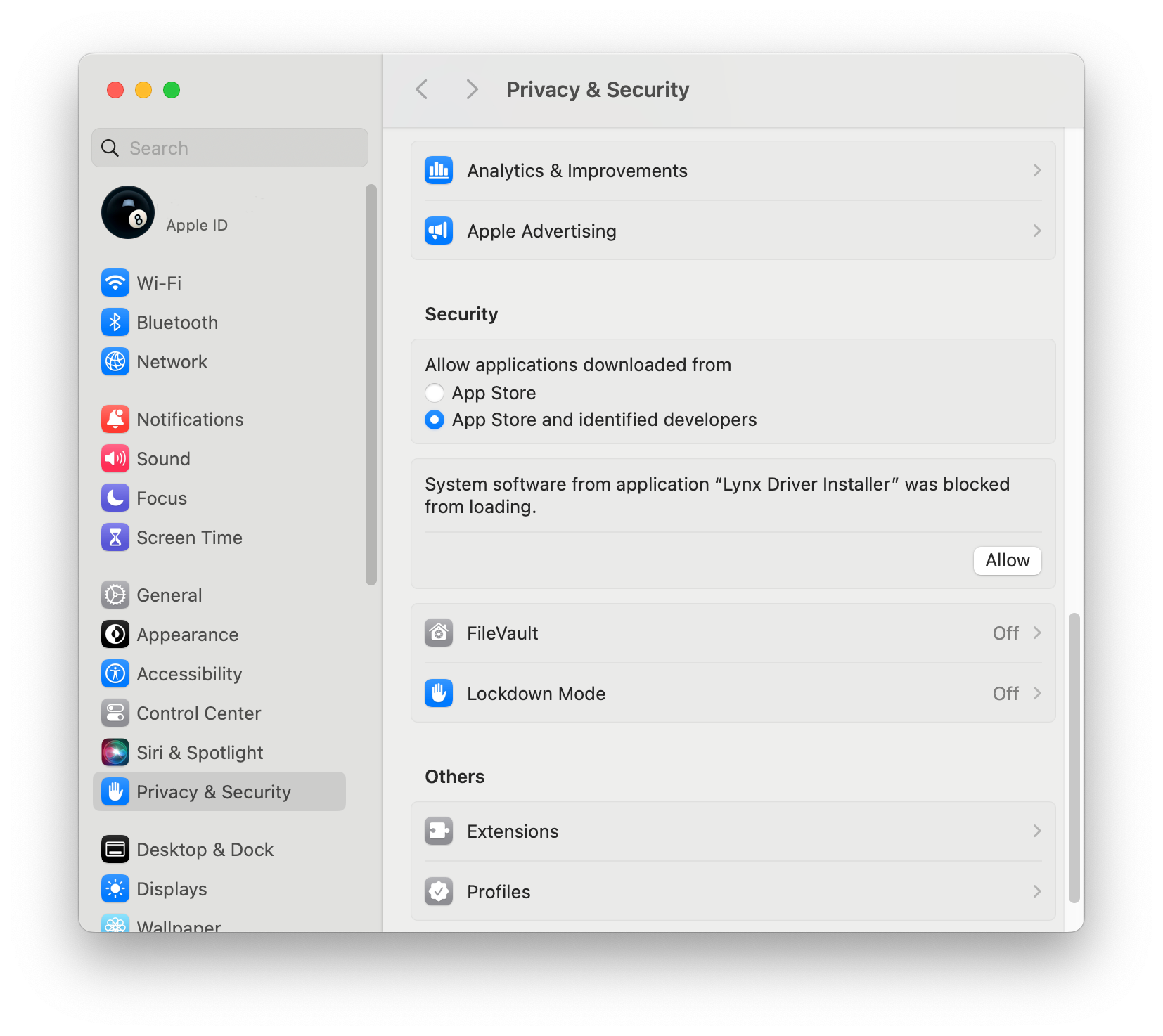Open the Wi-Fi sidebar item
Viewport: 1163px width, 1036px height.
point(219,283)
